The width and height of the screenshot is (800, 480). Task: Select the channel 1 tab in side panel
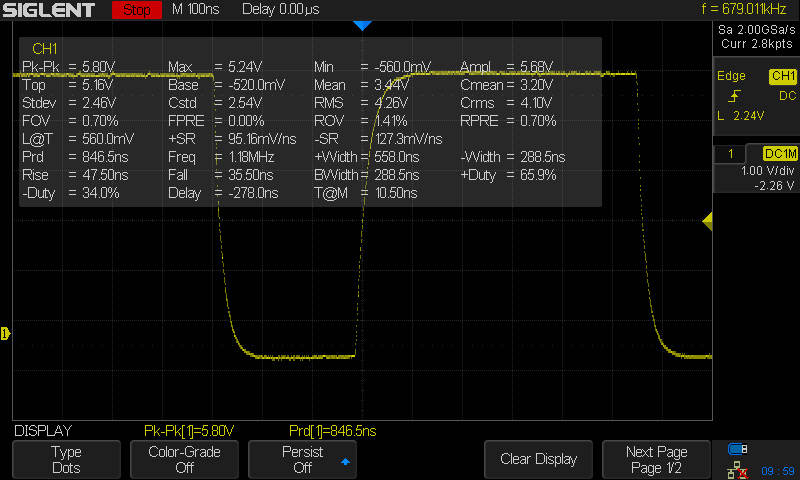[x=732, y=154]
